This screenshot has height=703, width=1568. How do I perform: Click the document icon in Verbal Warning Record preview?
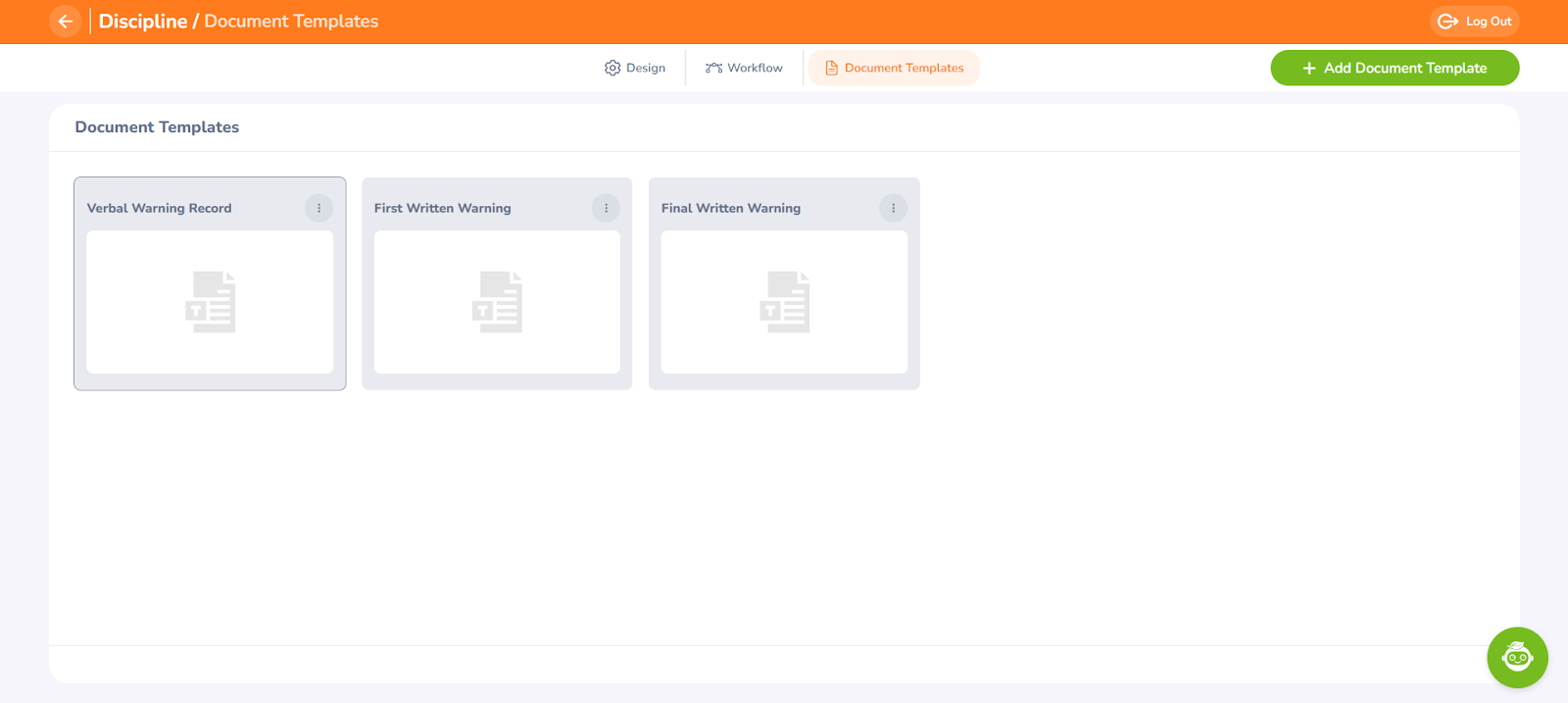pos(211,302)
